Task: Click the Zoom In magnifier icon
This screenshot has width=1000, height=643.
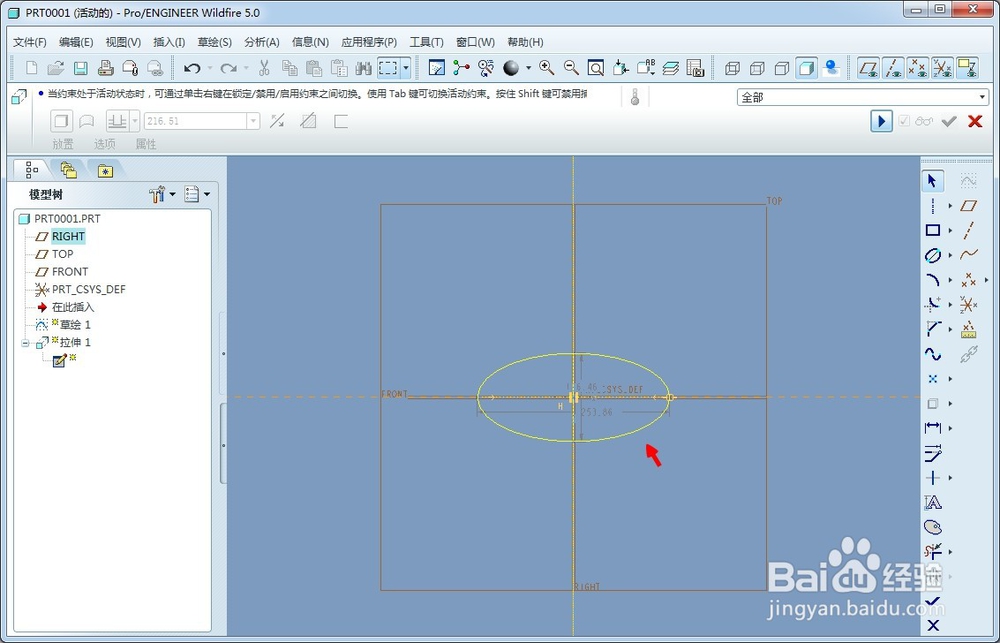Action: 547,68
